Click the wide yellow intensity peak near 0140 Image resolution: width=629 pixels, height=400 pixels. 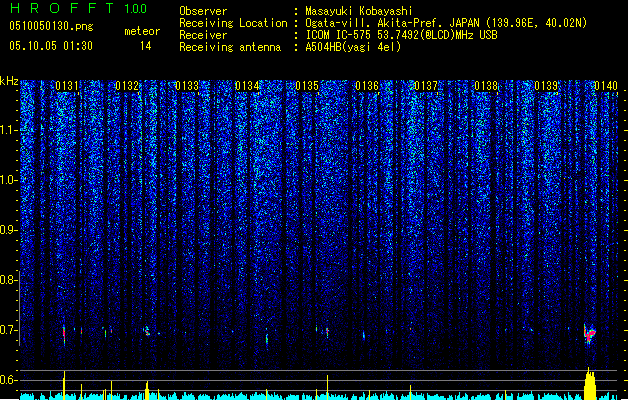pyautogui.click(x=590, y=384)
